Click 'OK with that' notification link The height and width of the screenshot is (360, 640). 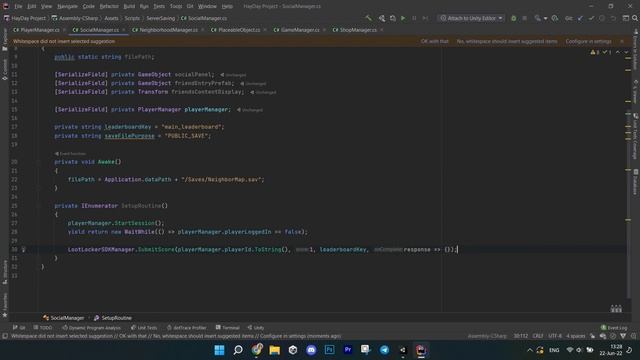tap(435, 41)
